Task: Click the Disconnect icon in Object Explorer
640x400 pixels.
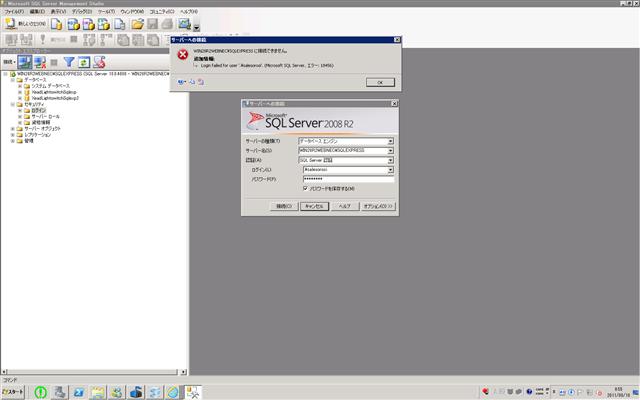Action: (x=39, y=61)
